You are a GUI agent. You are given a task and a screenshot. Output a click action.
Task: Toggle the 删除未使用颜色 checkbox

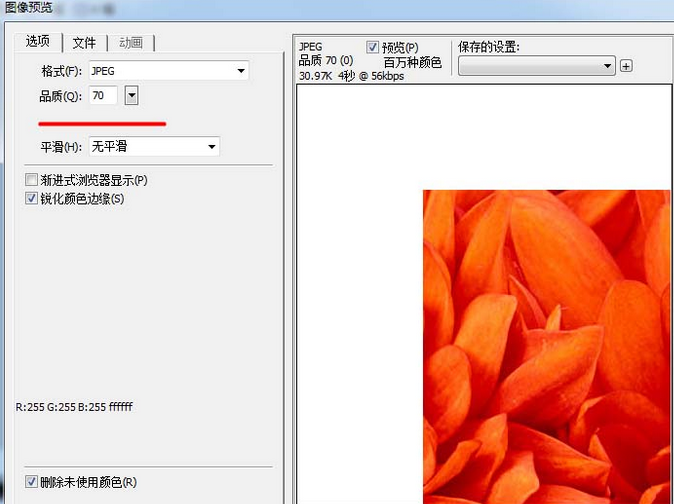[x=31, y=482]
